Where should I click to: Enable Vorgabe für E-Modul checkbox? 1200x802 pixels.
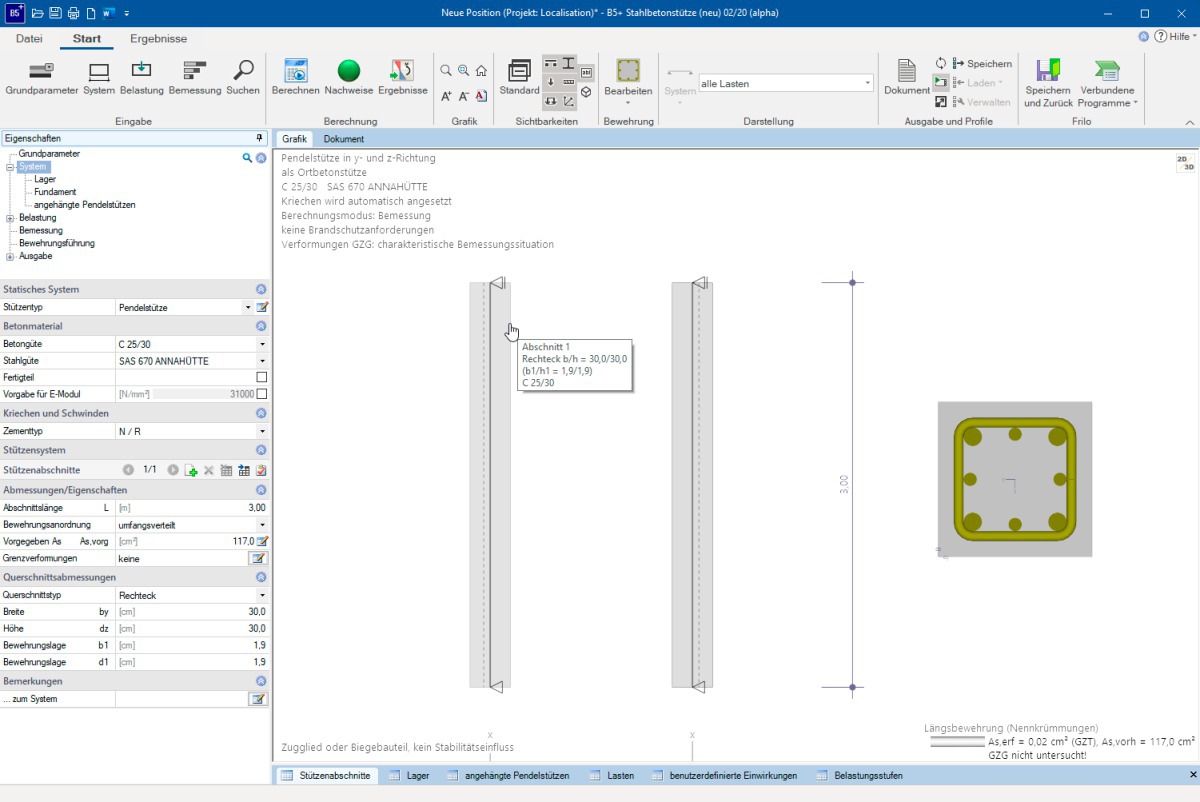pyautogui.click(x=262, y=394)
